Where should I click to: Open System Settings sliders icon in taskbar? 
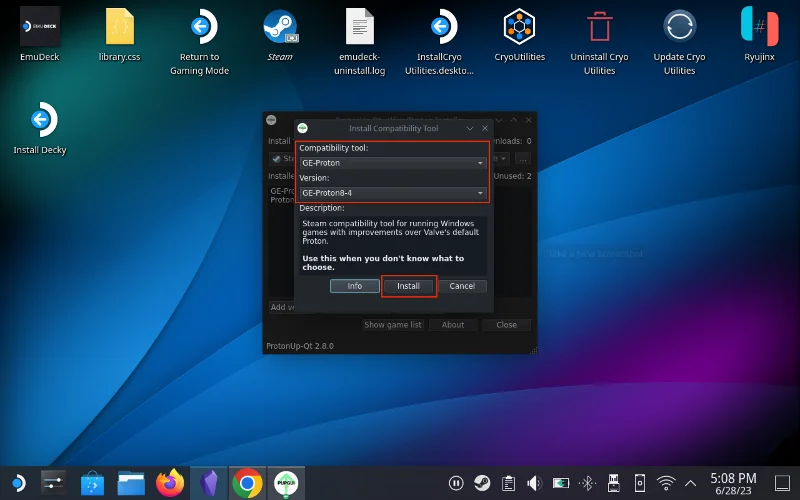pos(54,483)
